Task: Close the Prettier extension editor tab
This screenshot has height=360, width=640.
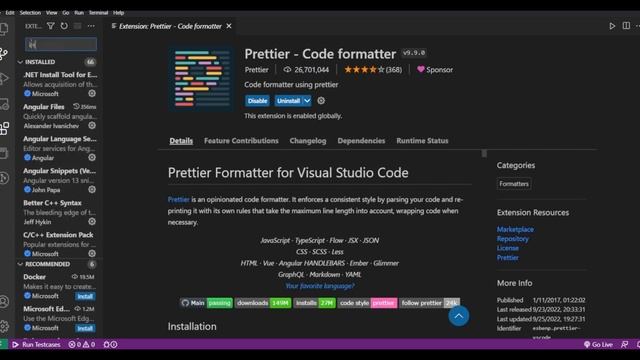Action: pyautogui.click(x=229, y=26)
